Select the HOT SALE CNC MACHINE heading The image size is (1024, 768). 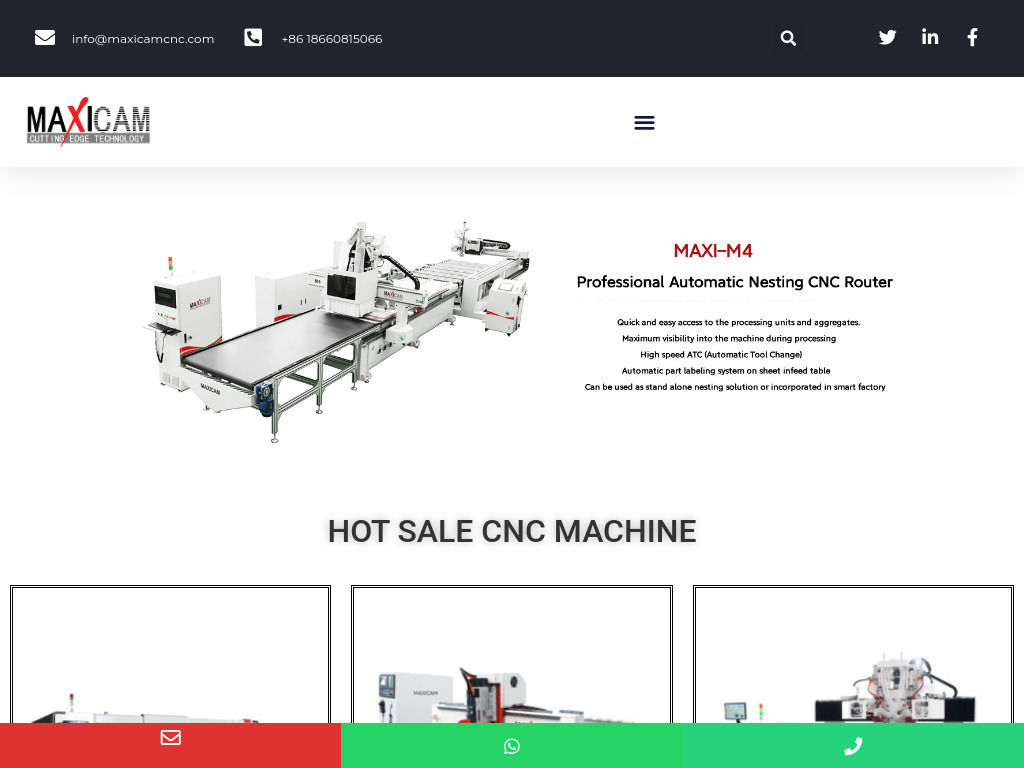[512, 531]
